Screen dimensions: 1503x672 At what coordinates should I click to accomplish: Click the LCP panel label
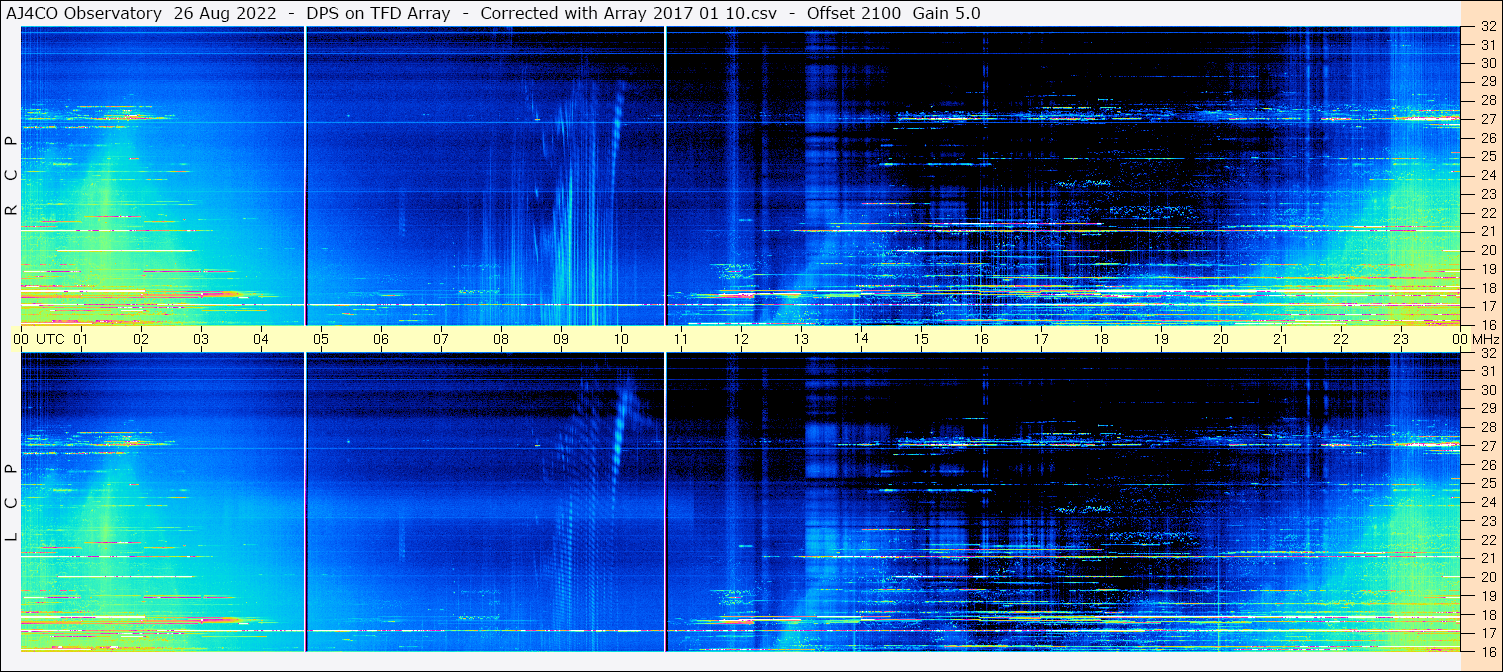coord(11,503)
